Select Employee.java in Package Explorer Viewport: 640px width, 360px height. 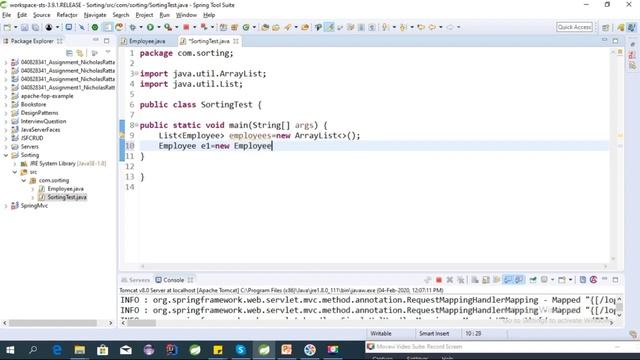click(x=65, y=189)
